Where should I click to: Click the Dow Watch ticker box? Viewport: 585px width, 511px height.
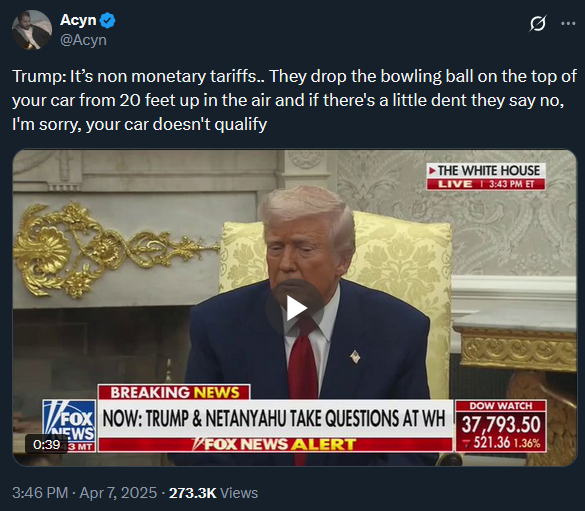click(501, 426)
